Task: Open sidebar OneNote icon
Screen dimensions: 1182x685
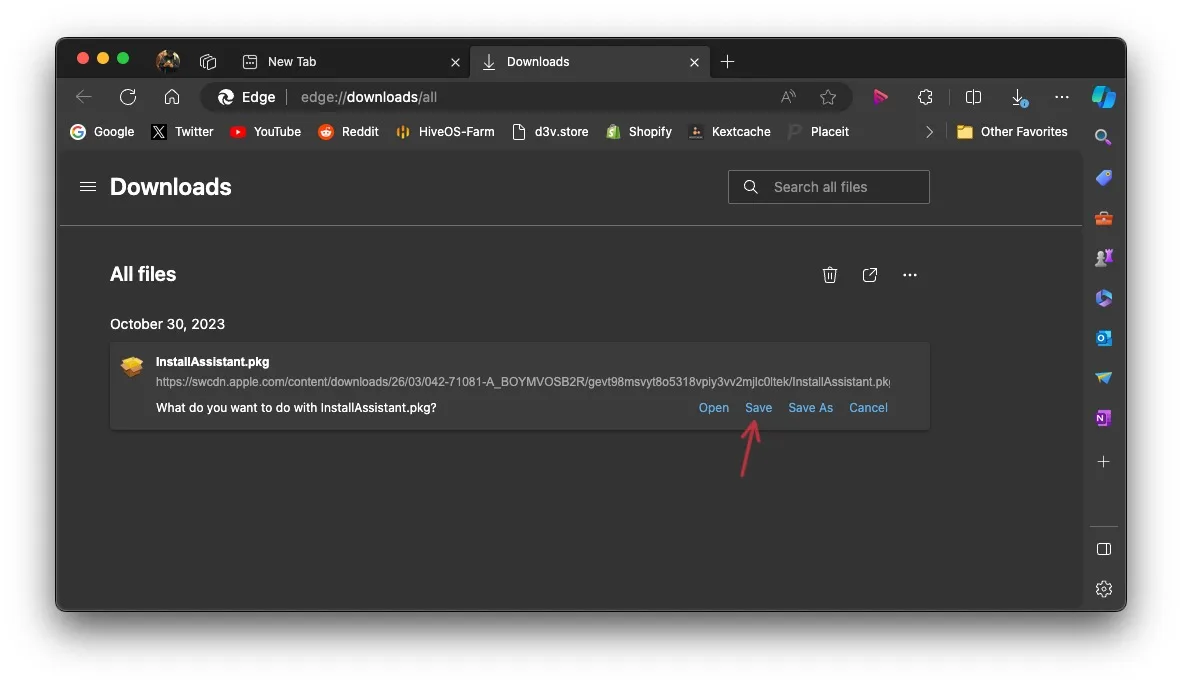Action: [1104, 417]
